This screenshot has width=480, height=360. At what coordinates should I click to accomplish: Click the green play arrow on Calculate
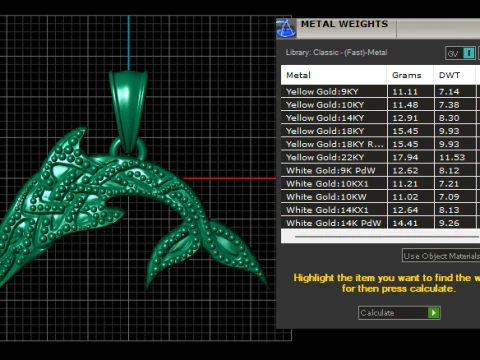coord(433,313)
